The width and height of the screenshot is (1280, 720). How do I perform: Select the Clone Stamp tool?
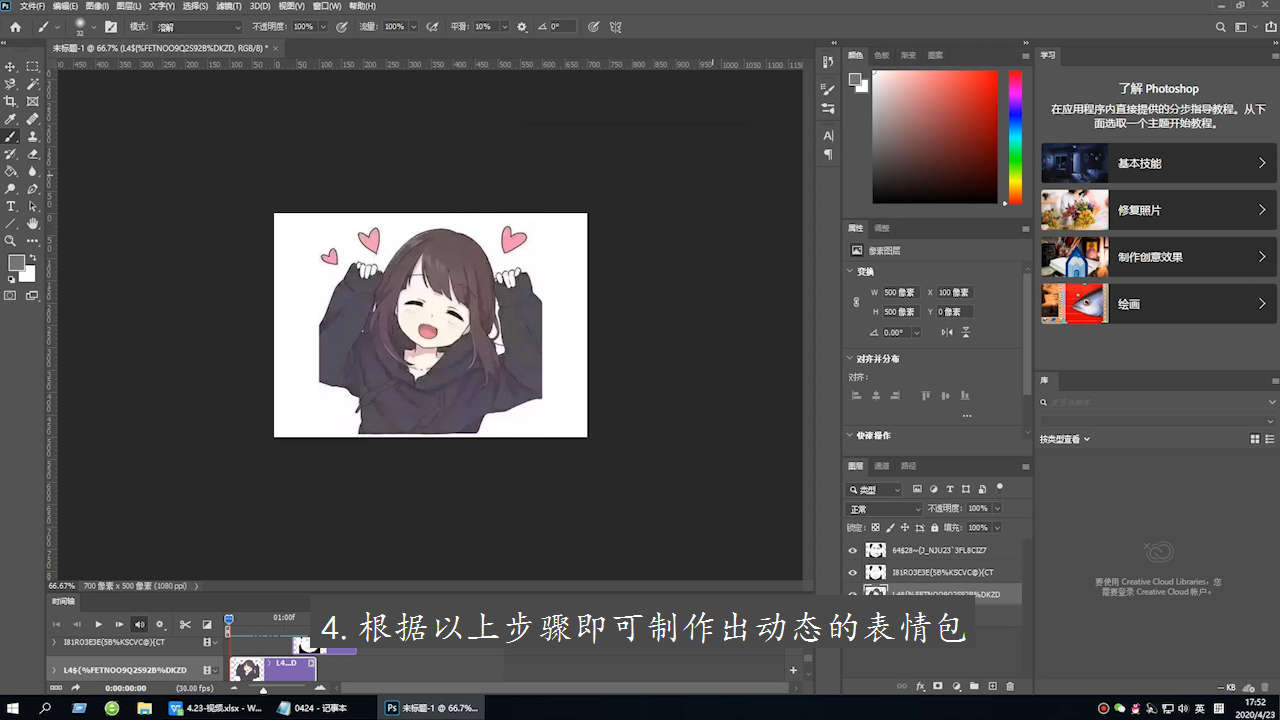tap(33, 136)
